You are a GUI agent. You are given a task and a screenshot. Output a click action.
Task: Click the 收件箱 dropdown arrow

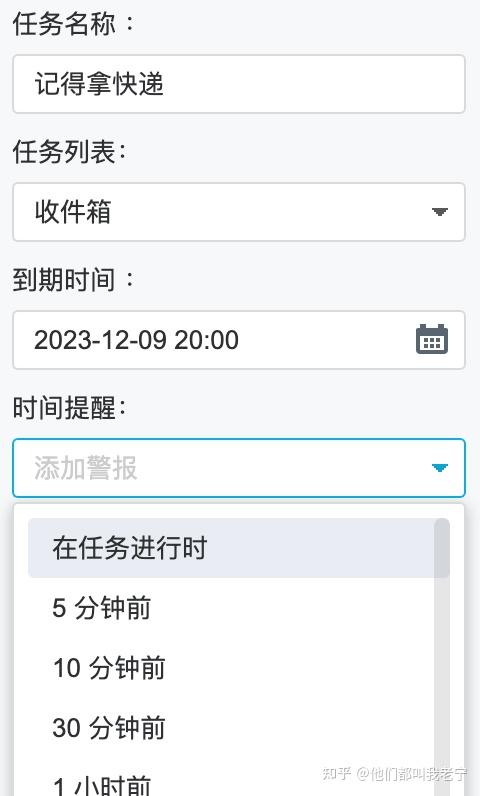(x=439, y=212)
